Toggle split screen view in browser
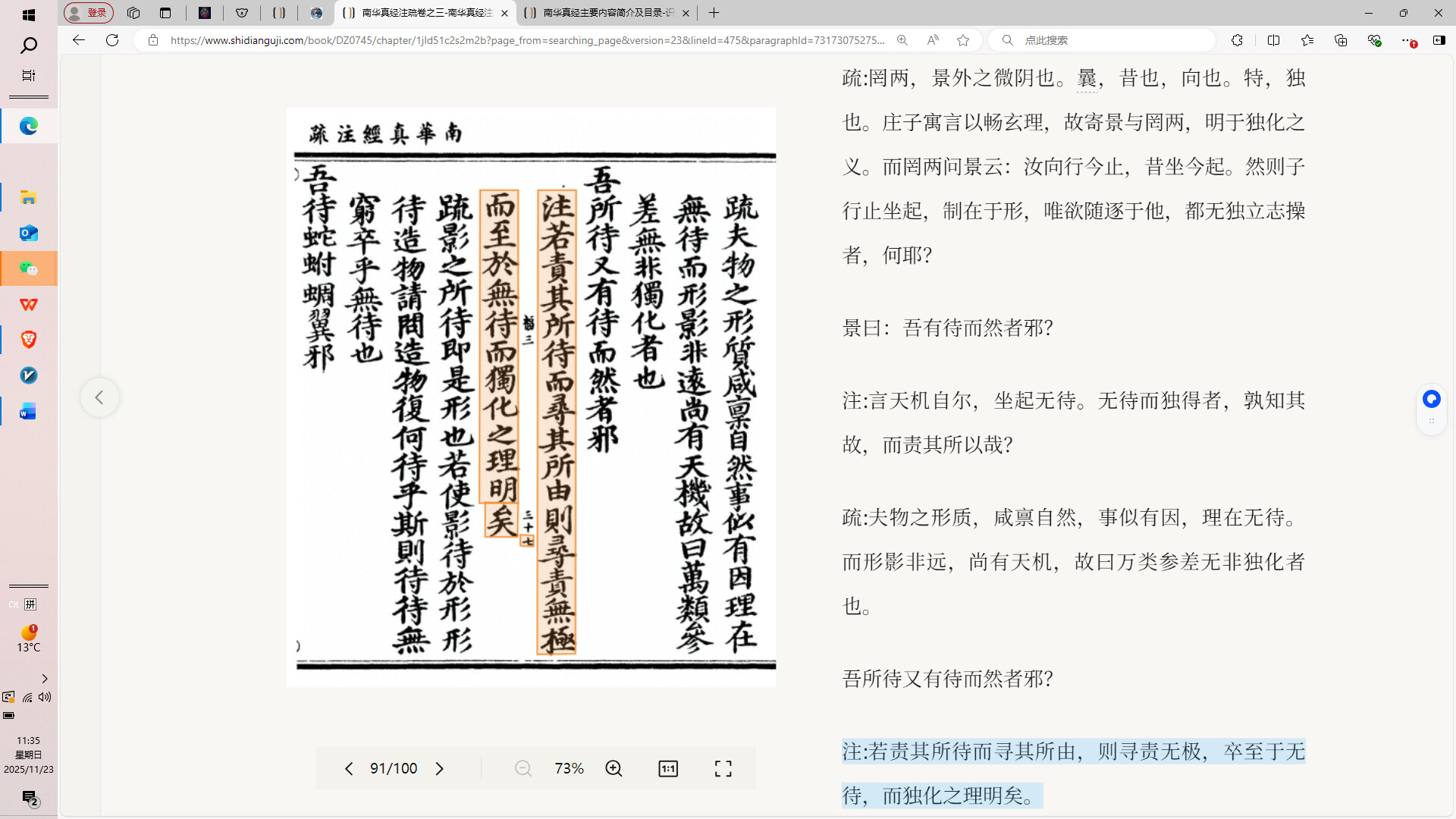This screenshot has height=819, width=1456. coord(1273,40)
